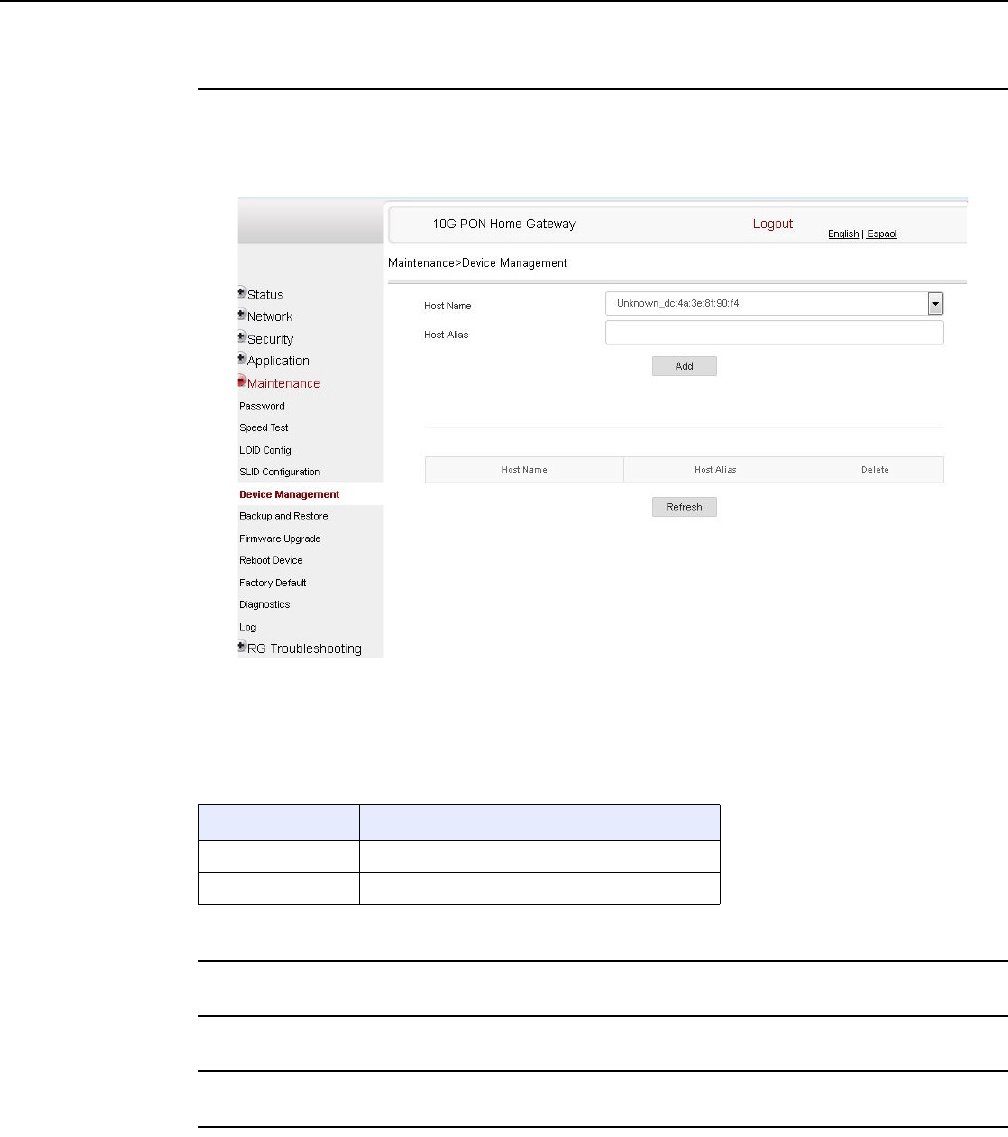Click the Maintenance>Device Management breadcrumb
1008x1137 pixels.
click(x=477, y=263)
